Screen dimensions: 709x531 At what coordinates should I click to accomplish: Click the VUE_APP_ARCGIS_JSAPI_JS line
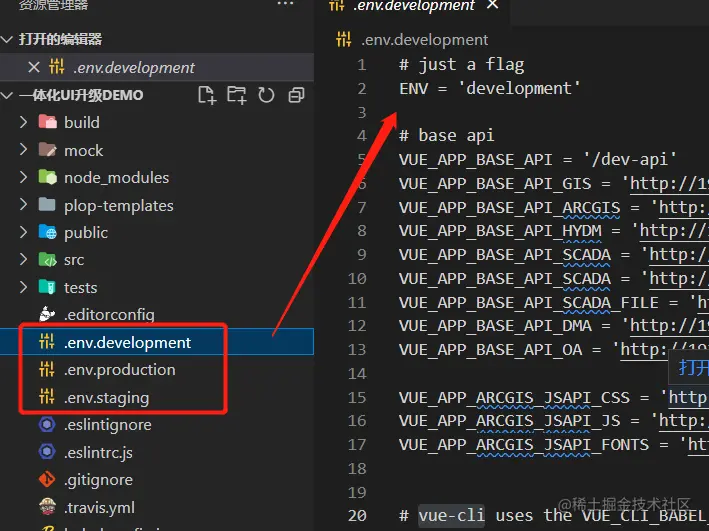(554, 421)
